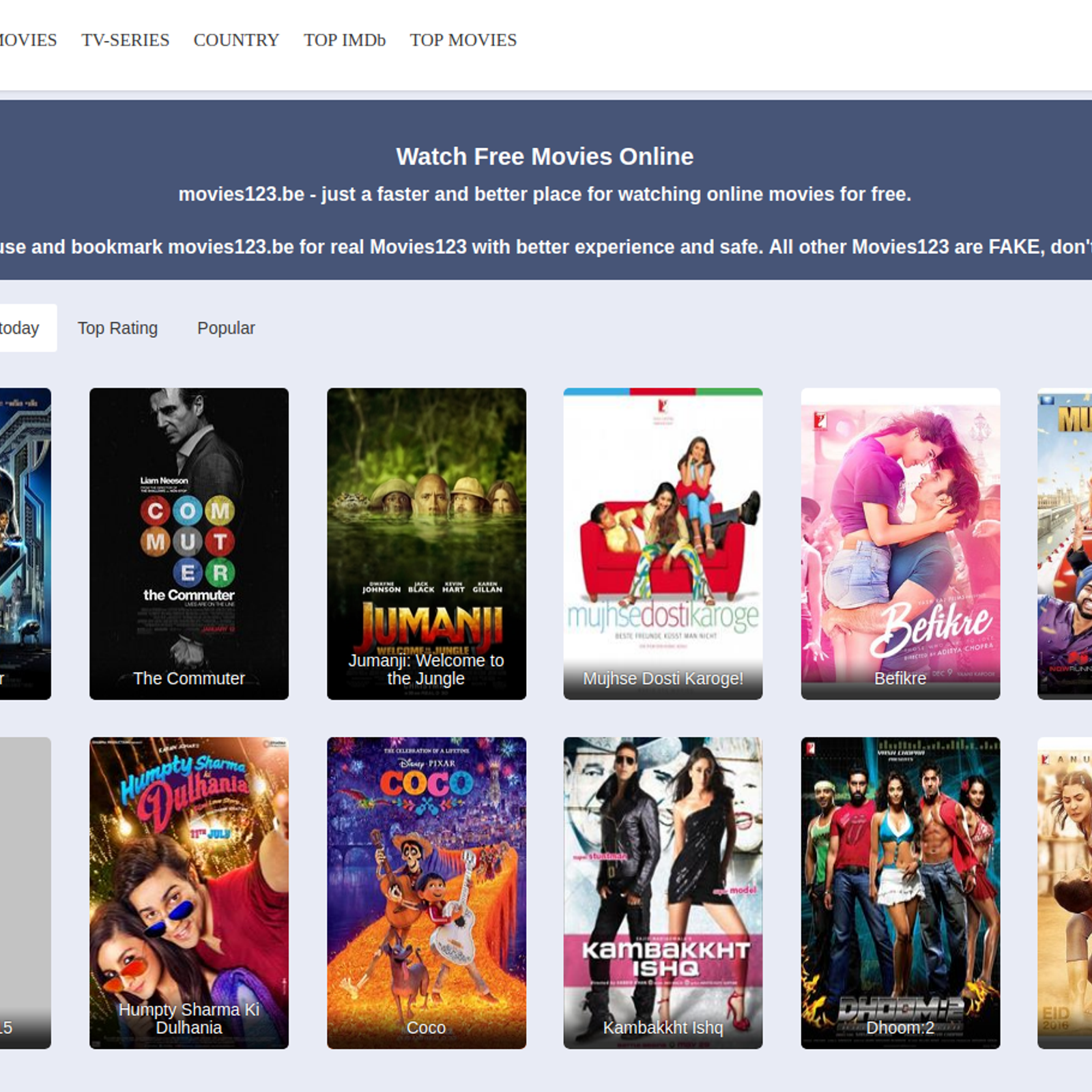Go to TOP IMDb page

pos(345,40)
